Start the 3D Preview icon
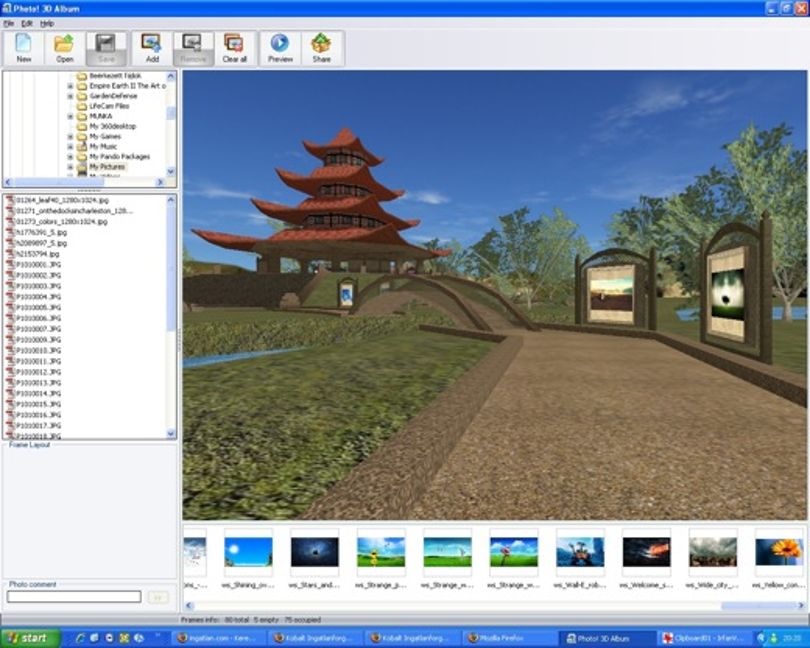 click(281, 49)
